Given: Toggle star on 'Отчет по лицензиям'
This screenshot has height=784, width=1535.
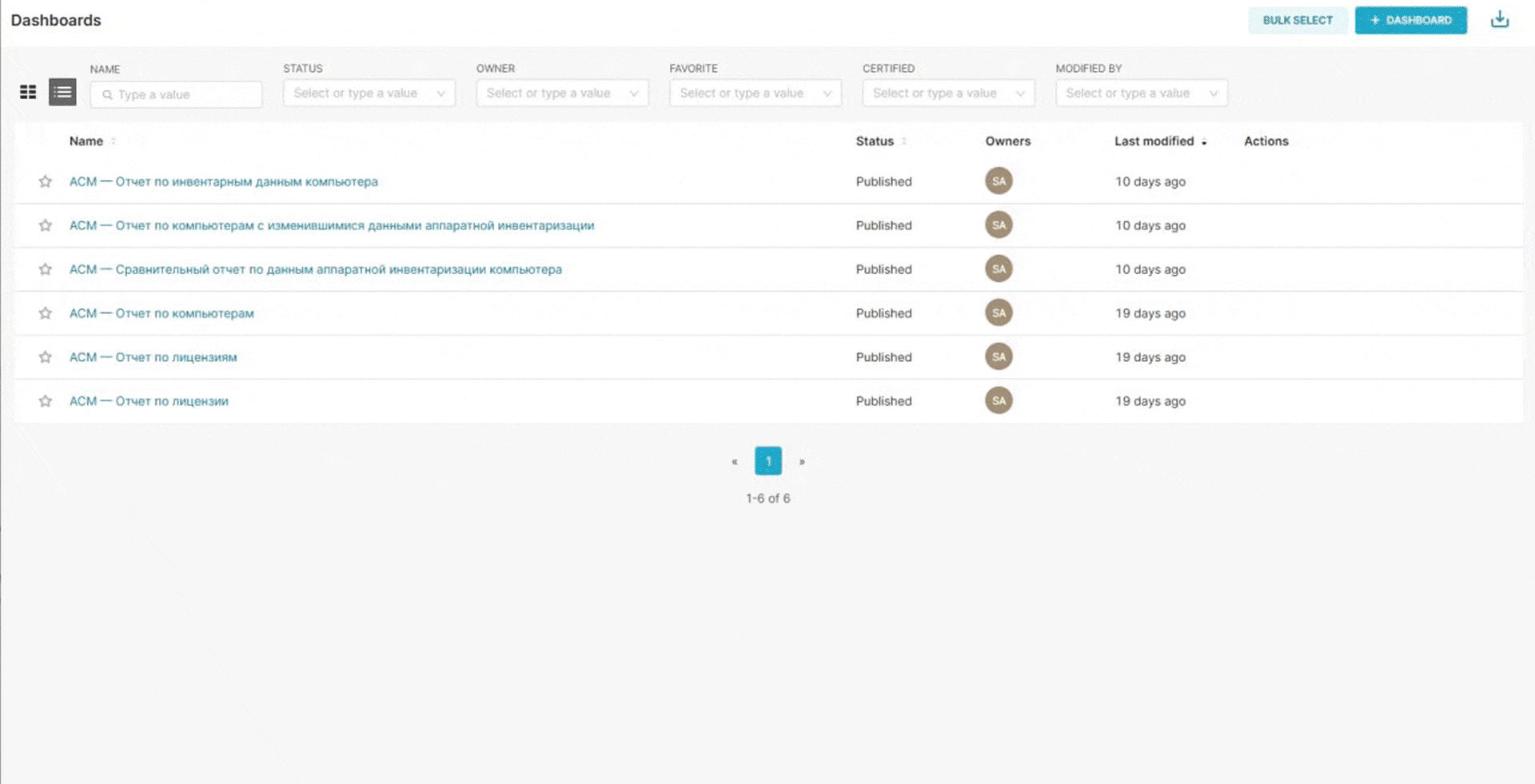Looking at the screenshot, I should [x=46, y=357].
